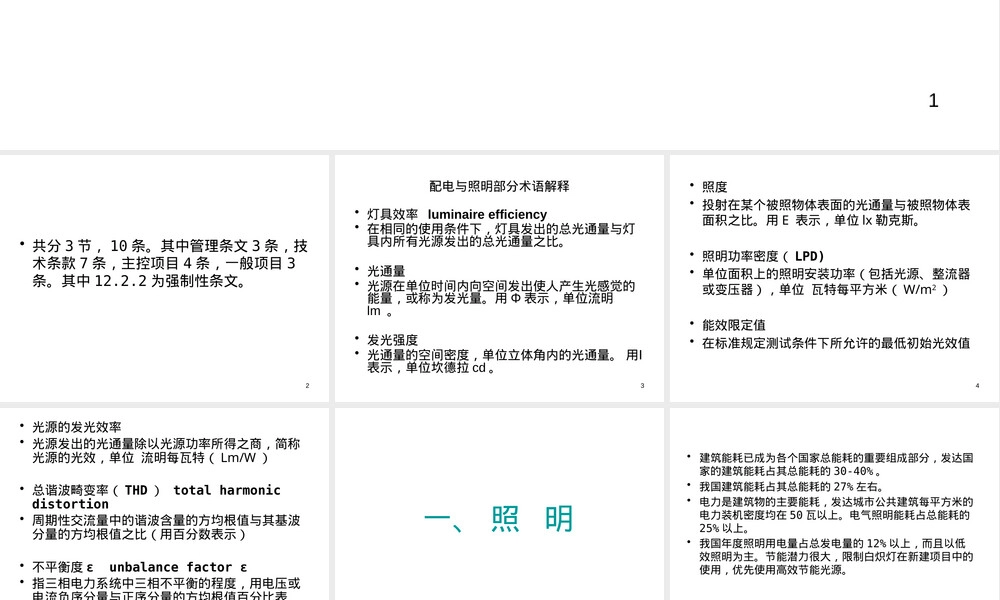Select the '光通量' bullet heading
Image resolution: width=1000 pixels, height=600 pixels.
point(386,271)
